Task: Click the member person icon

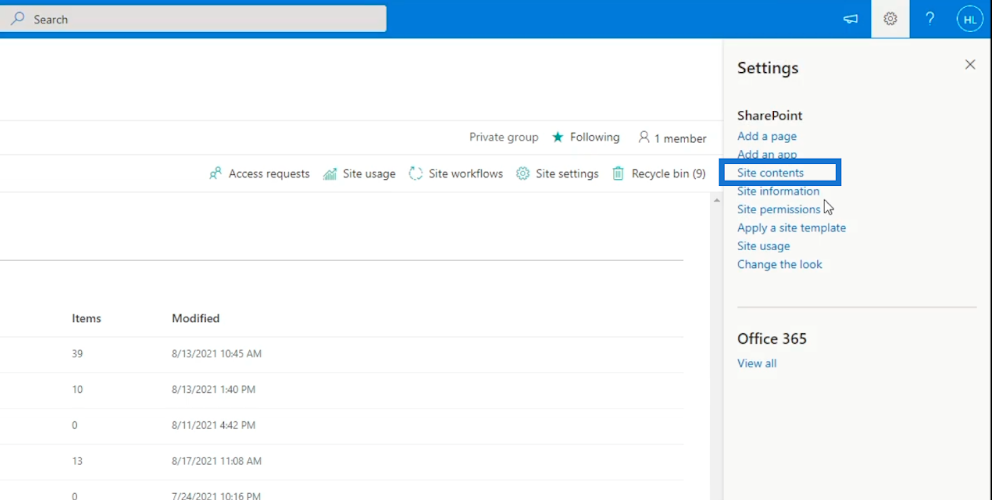Action: pyautogui.click(x=644, y=137)
